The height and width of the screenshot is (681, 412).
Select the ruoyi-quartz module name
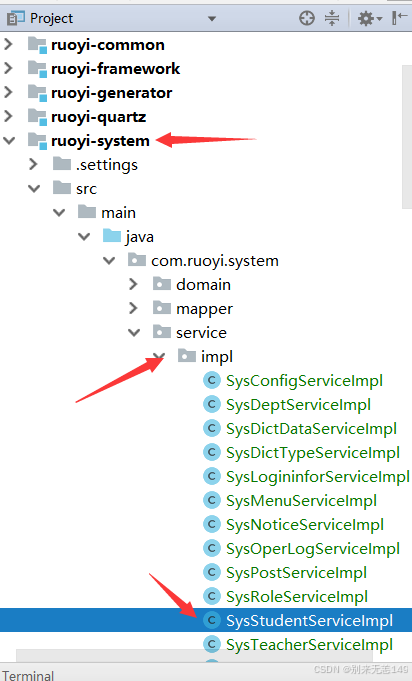coord(99,117)
